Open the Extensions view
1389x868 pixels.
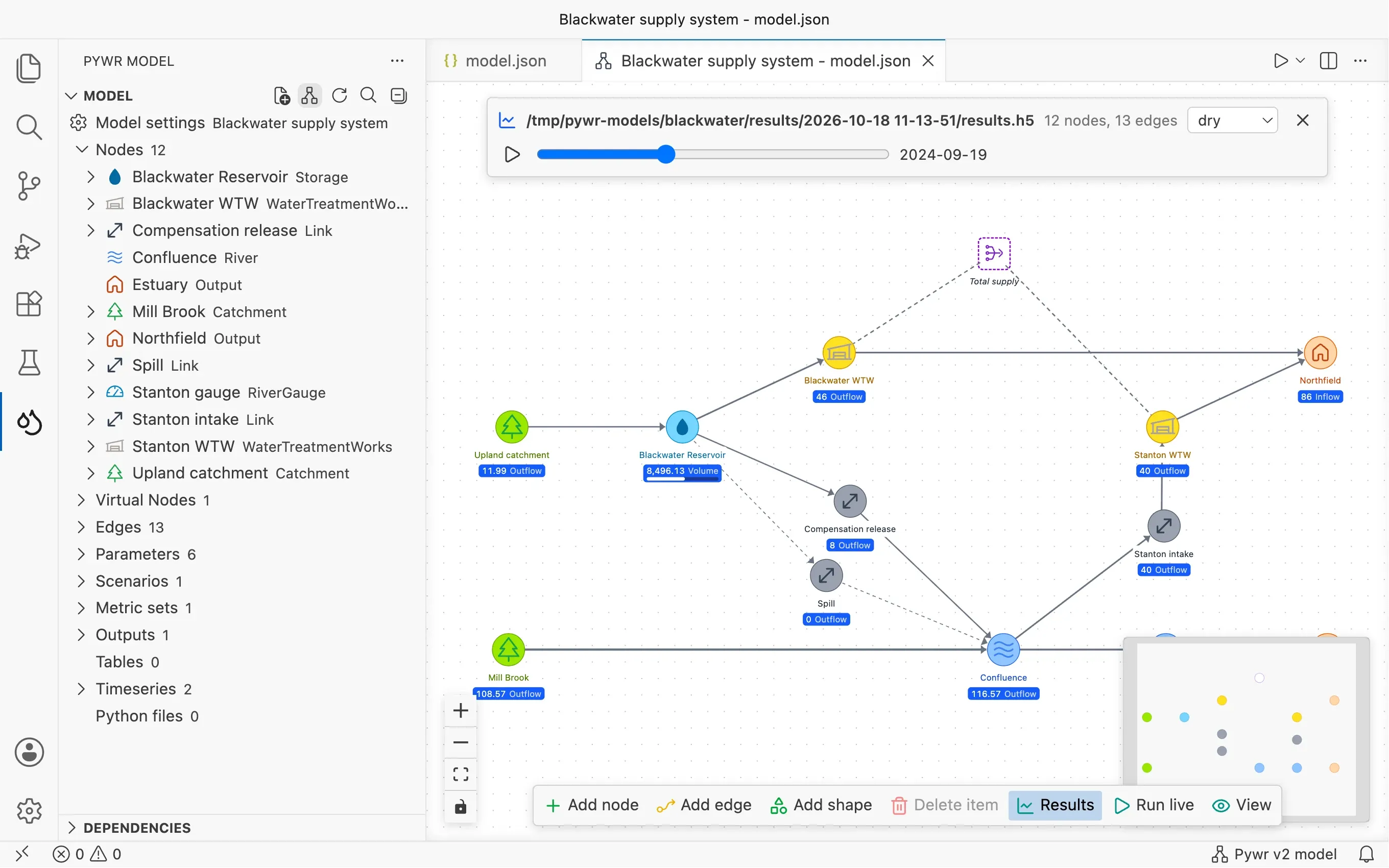(x=29, y=304)
